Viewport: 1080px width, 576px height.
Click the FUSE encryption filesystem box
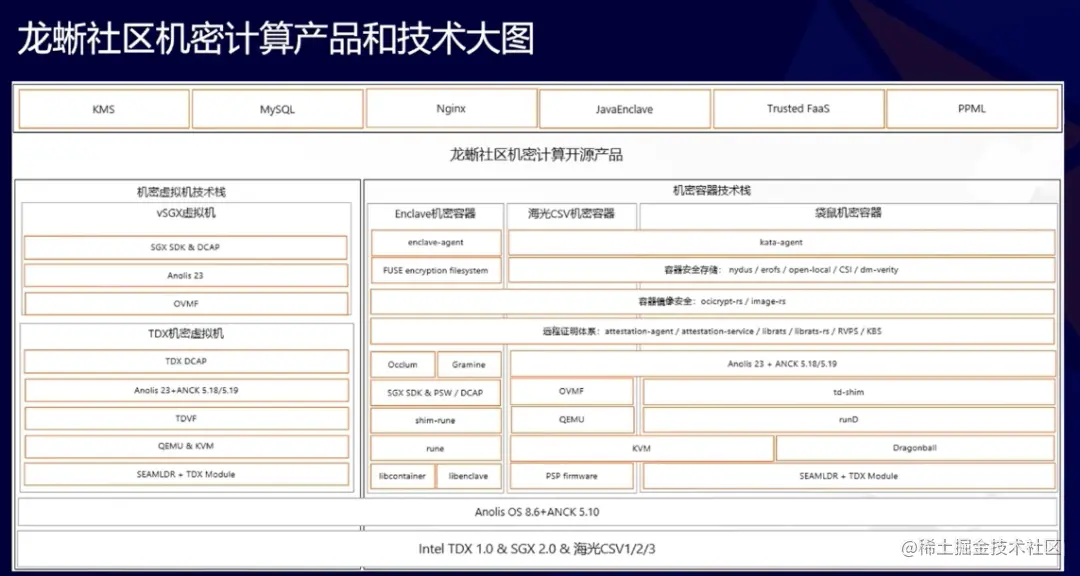click(x=436, y=270)
